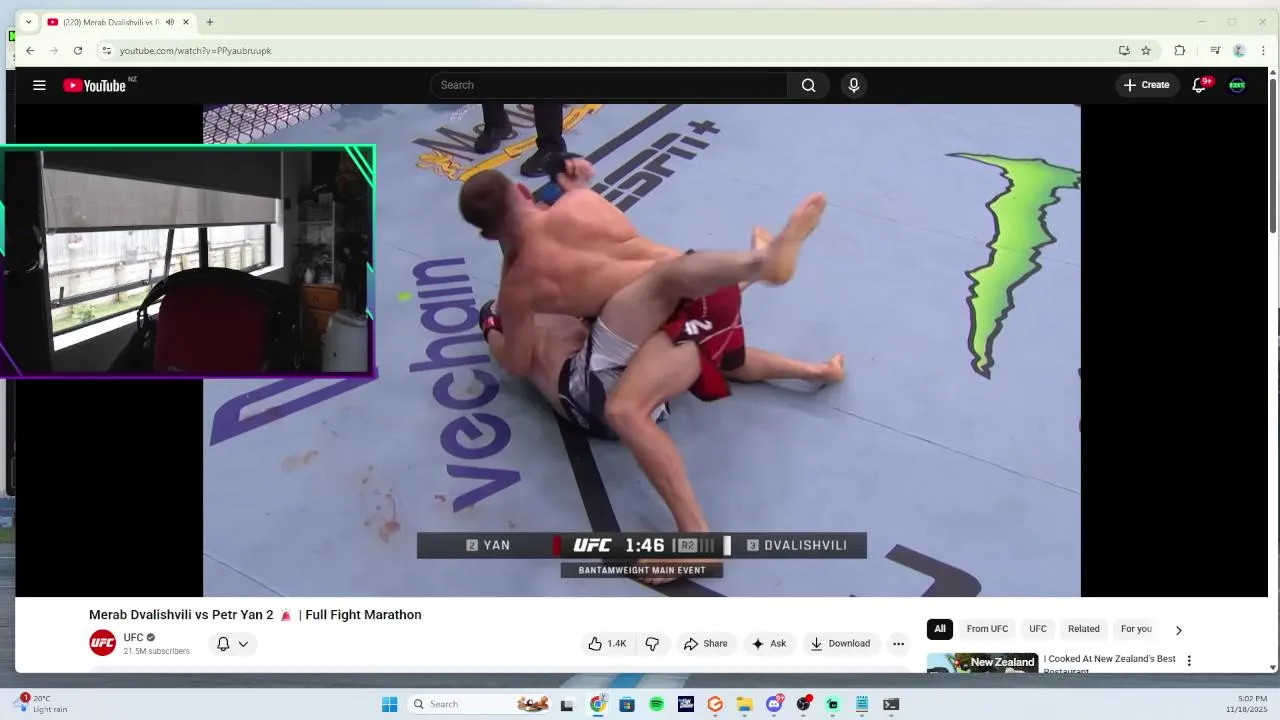Open the Notepad icon on the taskbar

tap(861, 704)
